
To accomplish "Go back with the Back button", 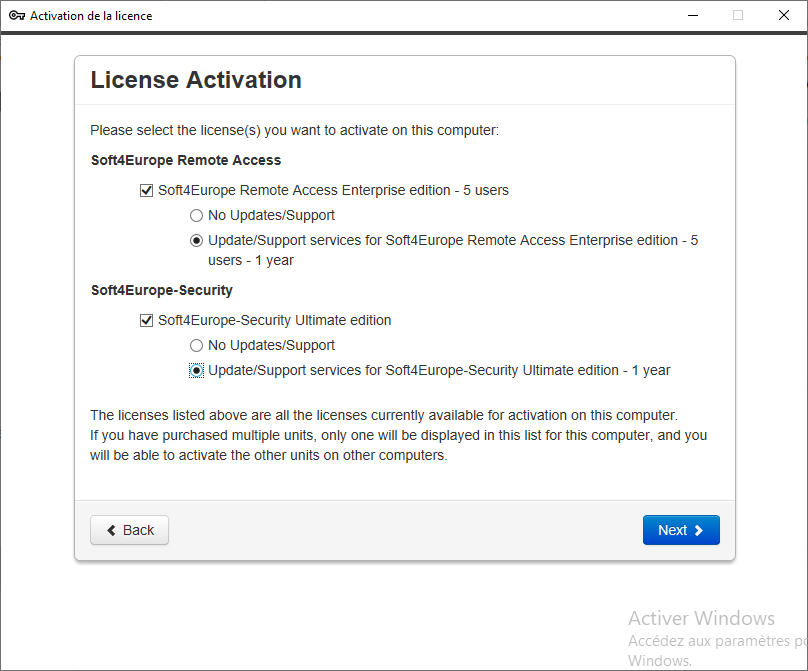I will click(129, 530).
